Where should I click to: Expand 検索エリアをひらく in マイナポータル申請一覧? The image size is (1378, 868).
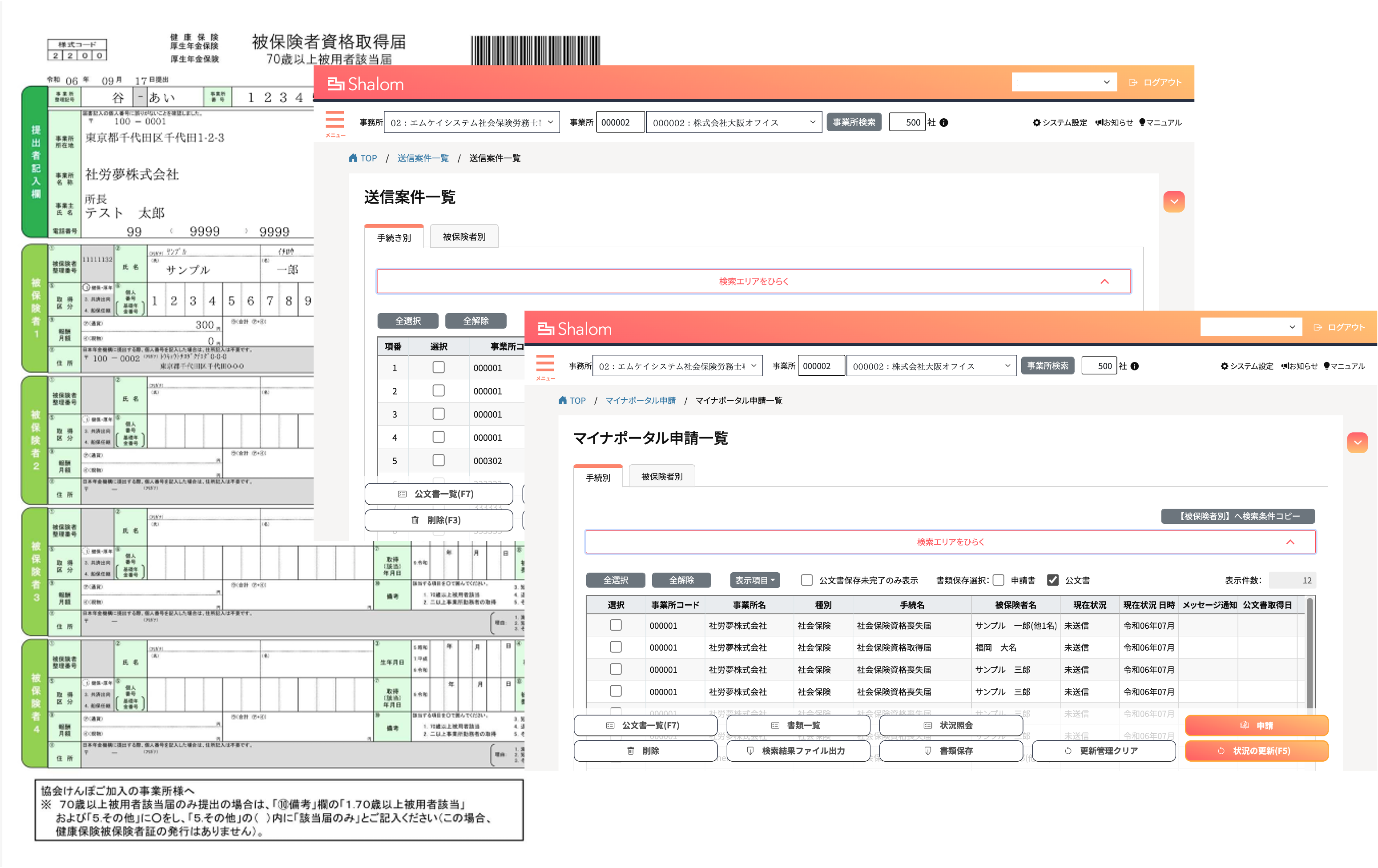point(950,542)
